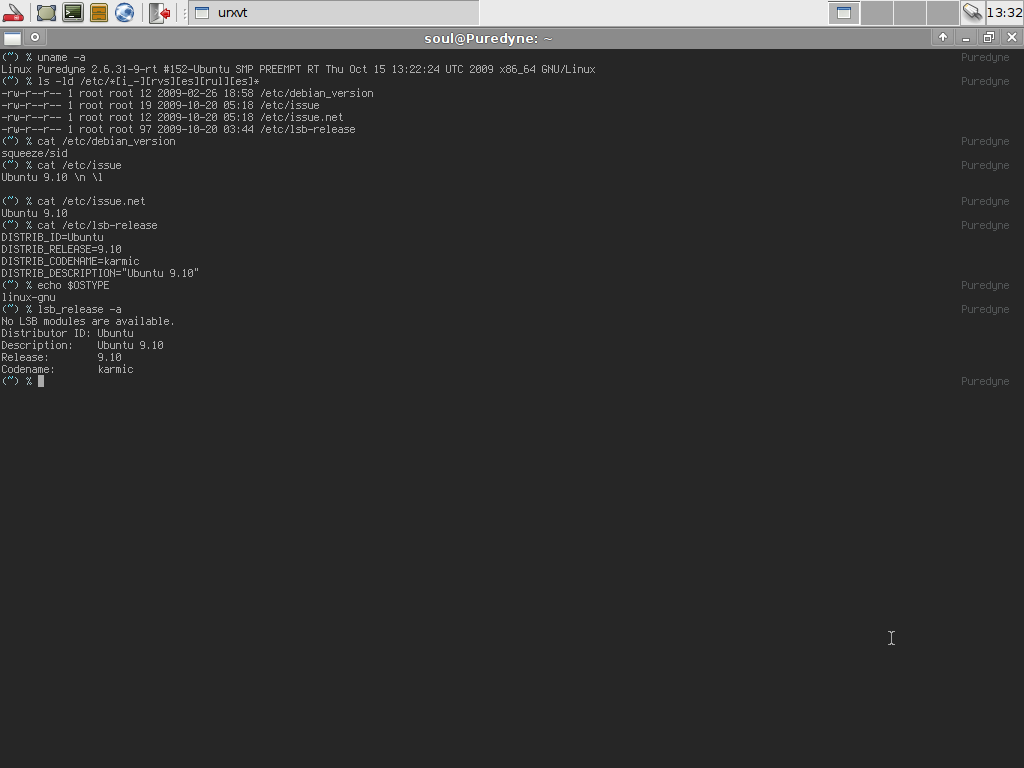Click the show desktop icon in panel
The height and width of the screenshot is (768, 1024).
point(46,12)
